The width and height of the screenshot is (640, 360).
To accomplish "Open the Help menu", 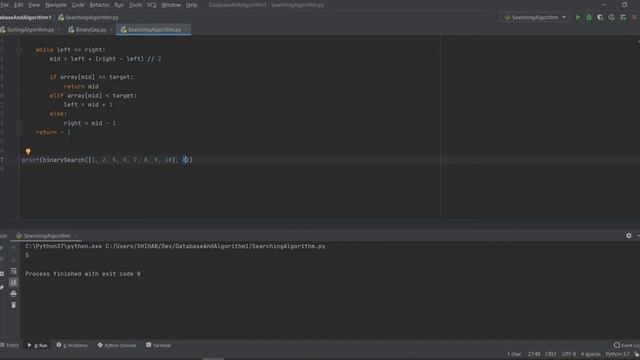I will pyautogui.click(x=191, y=5).
